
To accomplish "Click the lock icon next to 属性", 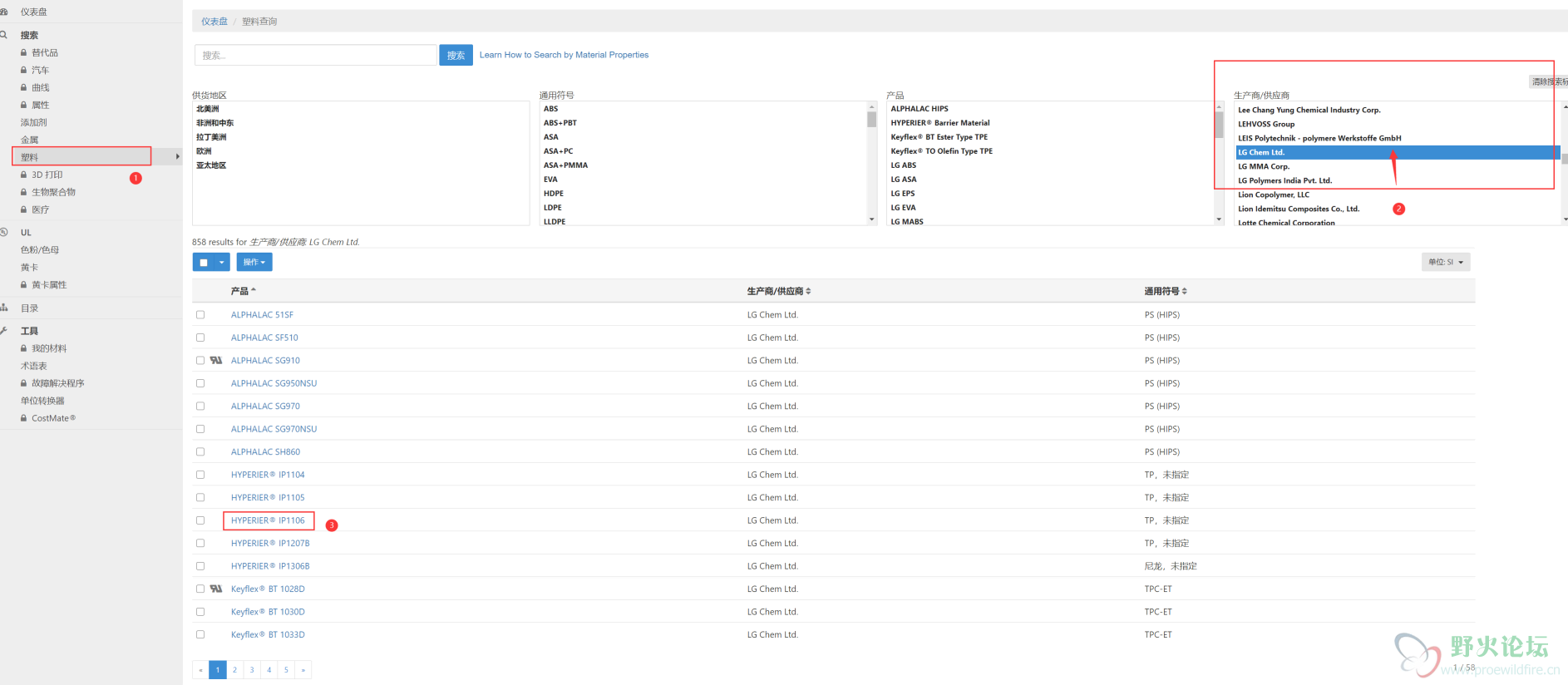I will (24, 105).
